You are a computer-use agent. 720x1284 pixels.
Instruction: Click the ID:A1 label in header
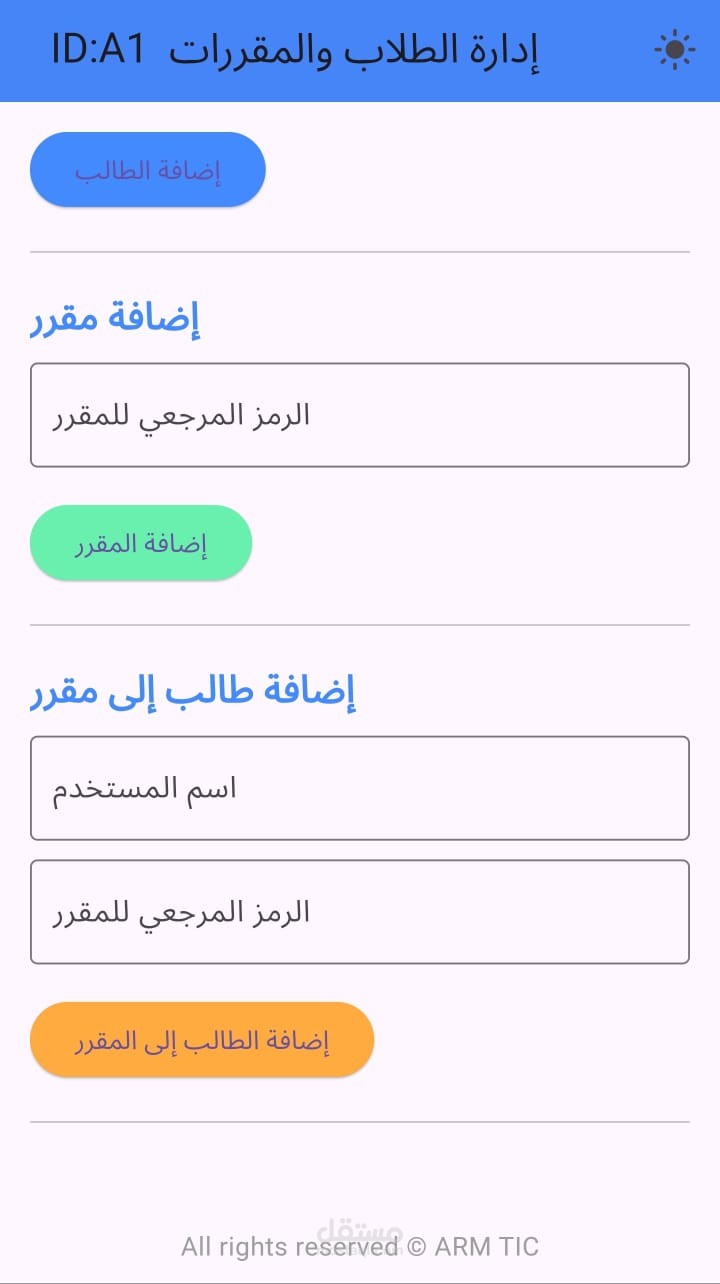click(98, 50)
